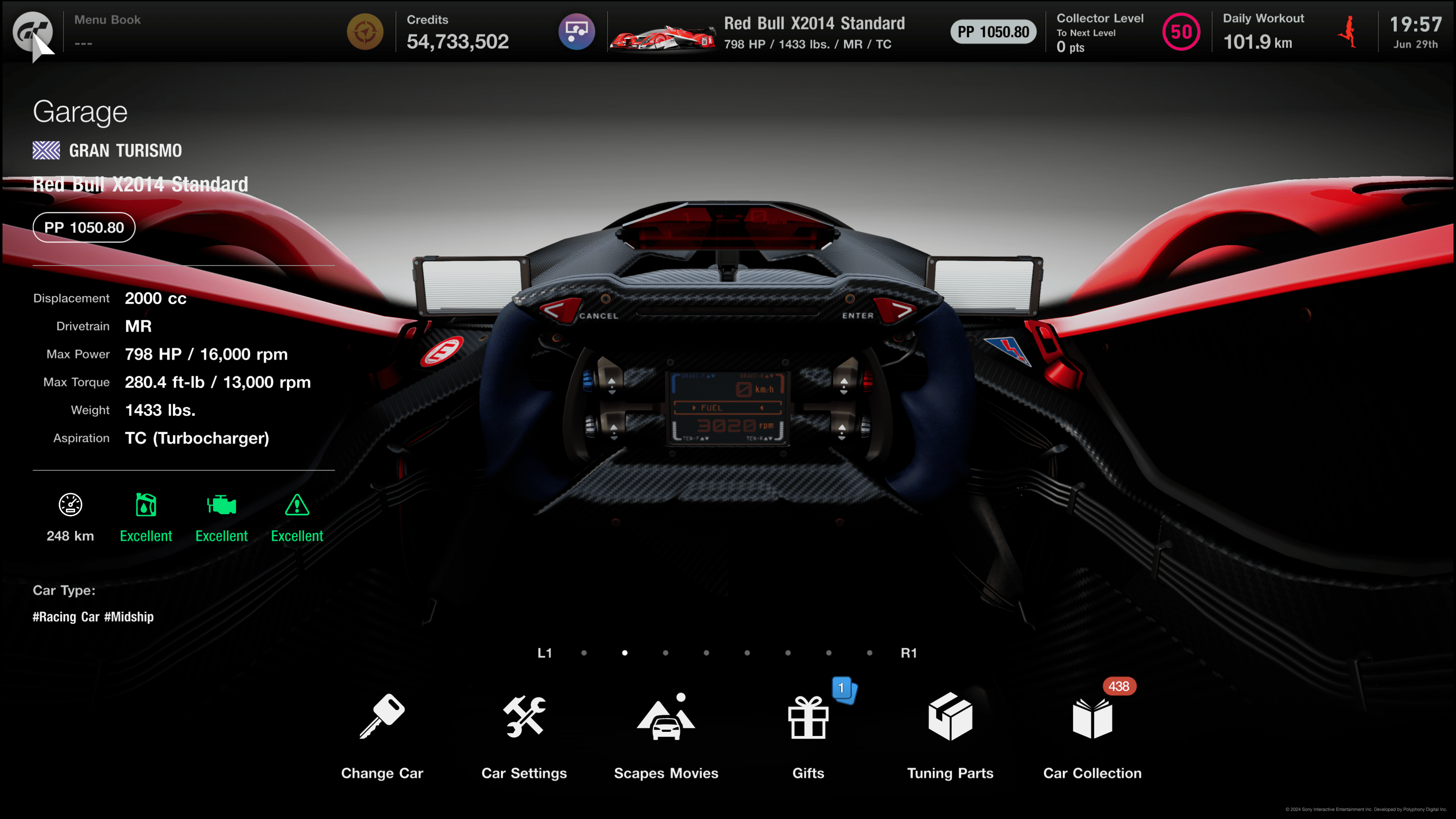
Task: Click the engine condition icon
Action: 221,505
